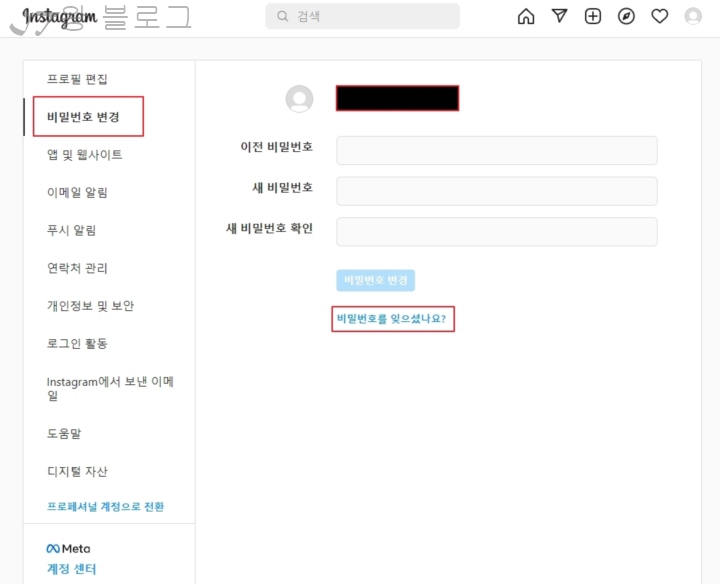Open 로그인 활동 settings
The width and height of the screenshot is (720, 584).
click(x=77, y=343)
